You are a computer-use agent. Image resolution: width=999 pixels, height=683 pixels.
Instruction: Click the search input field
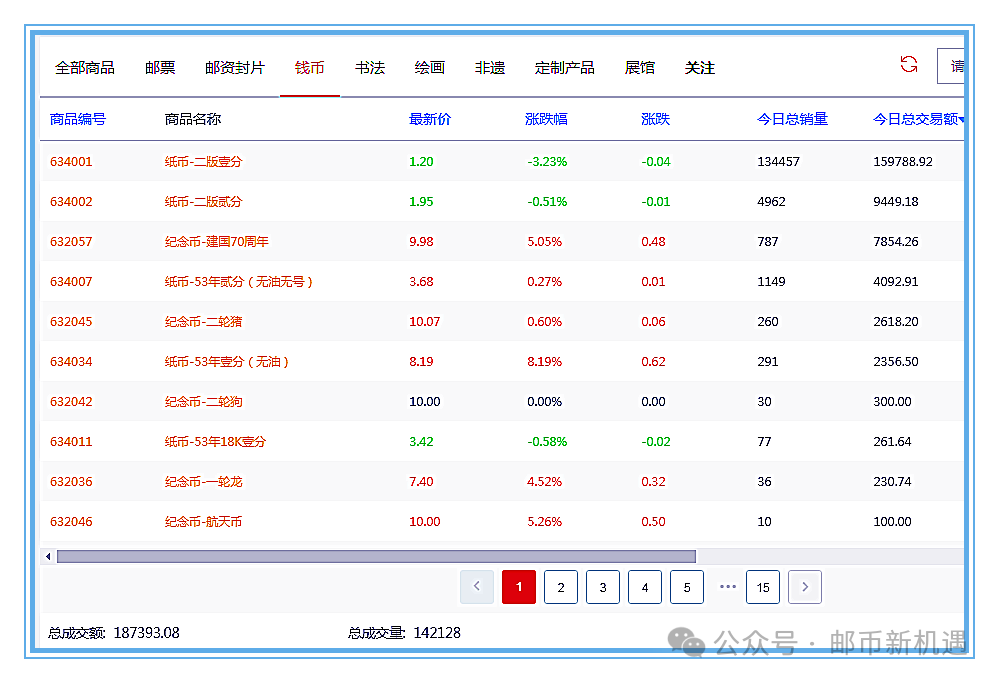click(x=951, y=66)
